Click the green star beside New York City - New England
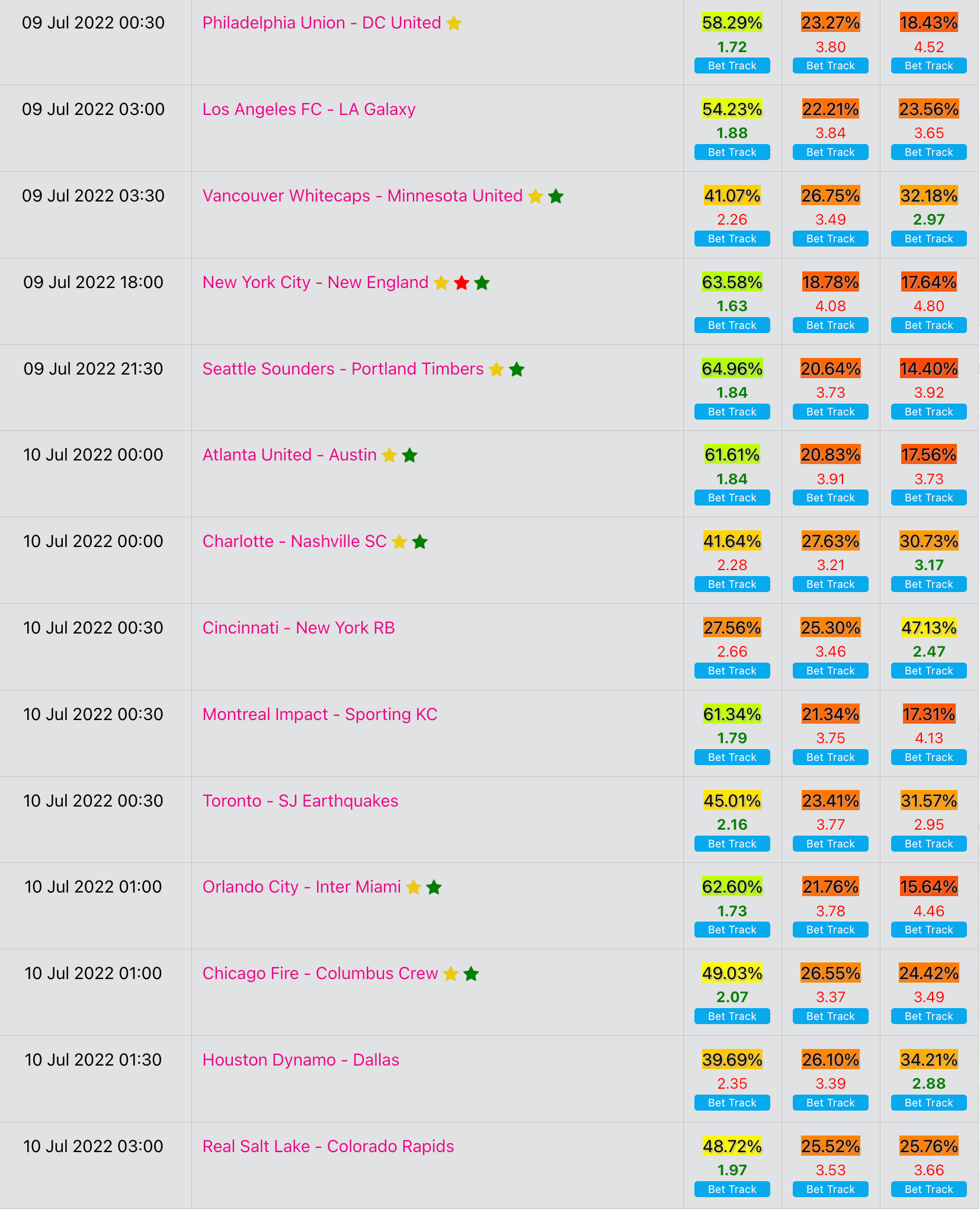This screenshot has height=1209, width=980. click(x=482, y=283)
